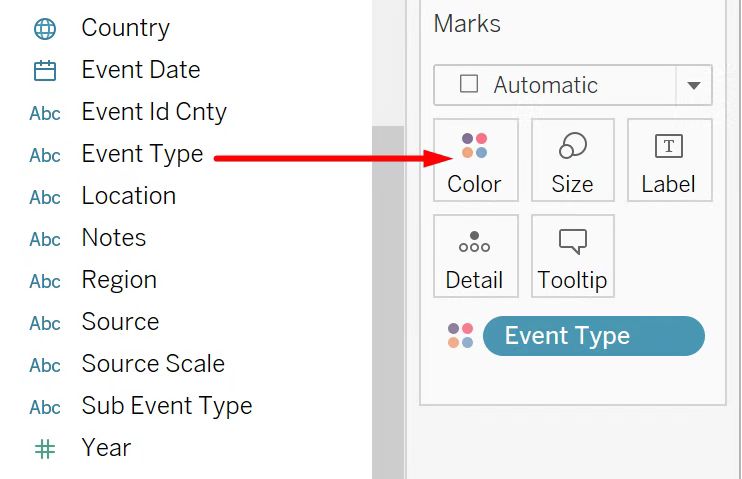Select the Notes field in data pane

114,238
